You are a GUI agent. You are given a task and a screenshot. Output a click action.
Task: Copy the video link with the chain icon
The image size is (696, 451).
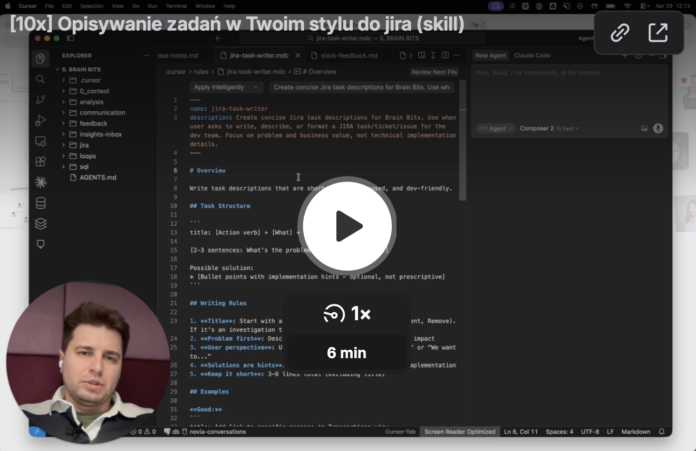pos(620,33)
